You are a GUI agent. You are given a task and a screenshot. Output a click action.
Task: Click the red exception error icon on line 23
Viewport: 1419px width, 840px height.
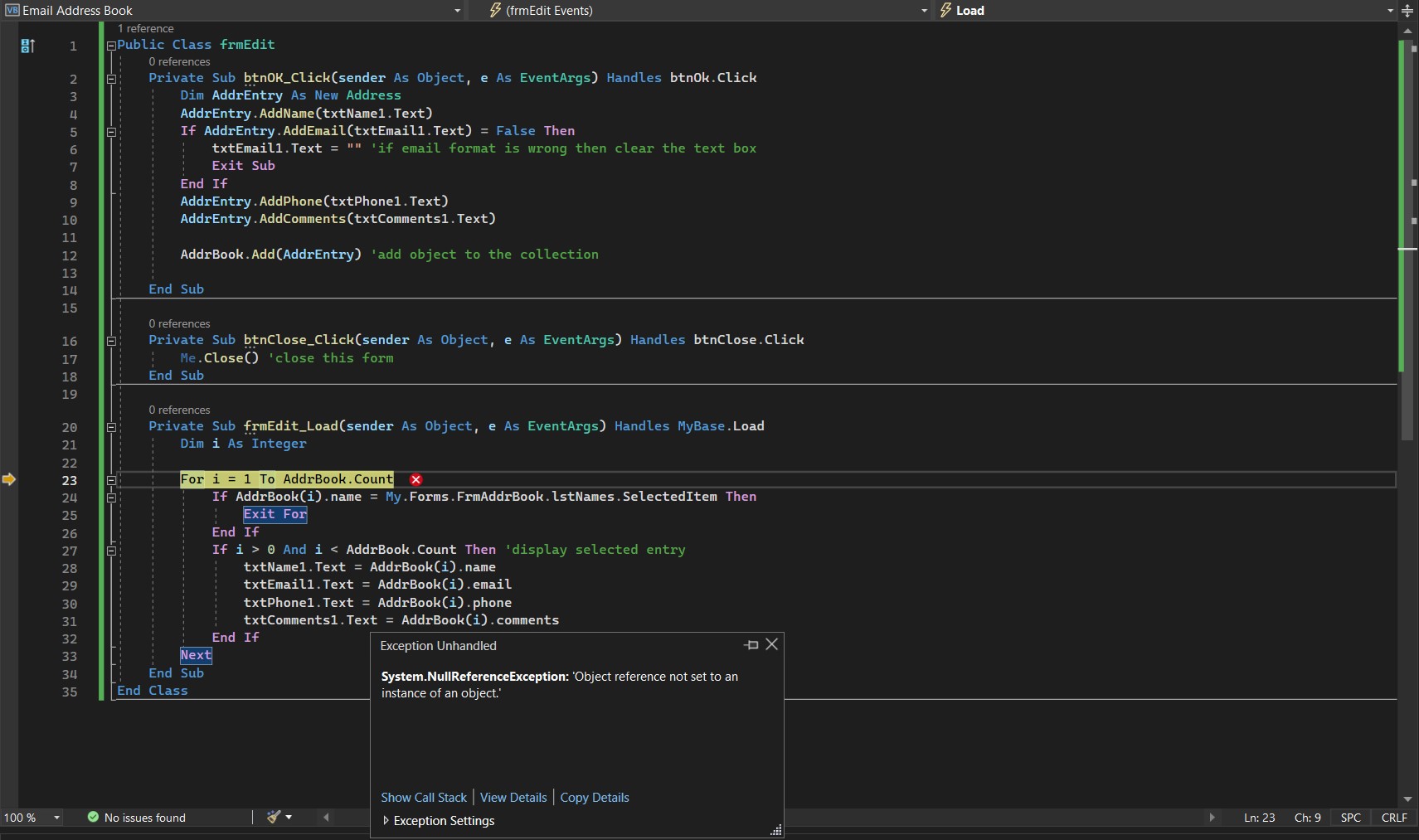(416, 479)
